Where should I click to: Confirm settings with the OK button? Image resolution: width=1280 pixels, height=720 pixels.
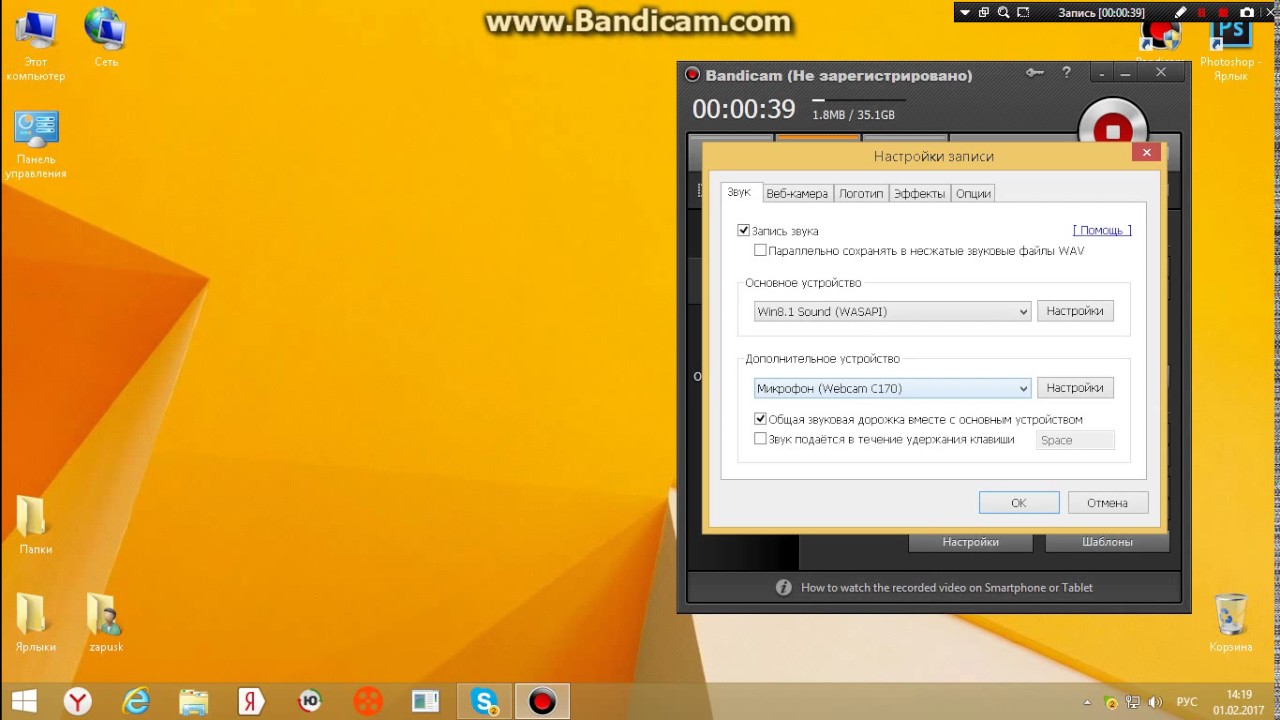(1019, 503)
